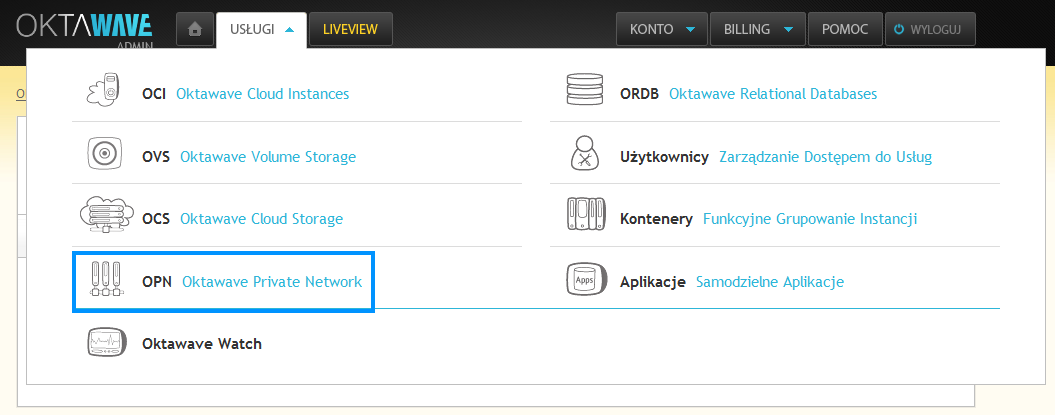Viewport: 1055px width, 415px height.
Task: Click the Wyloguj logout button
Action: (x=930, y=30)
